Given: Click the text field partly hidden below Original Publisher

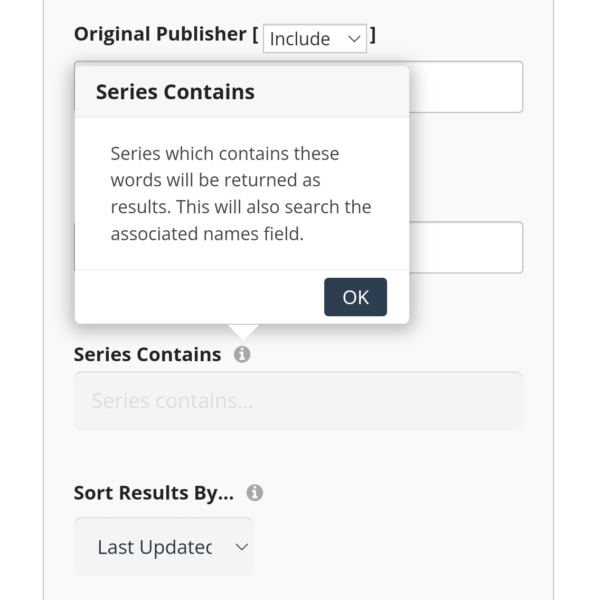Looking at the screenshot, I should coord(466,247).
